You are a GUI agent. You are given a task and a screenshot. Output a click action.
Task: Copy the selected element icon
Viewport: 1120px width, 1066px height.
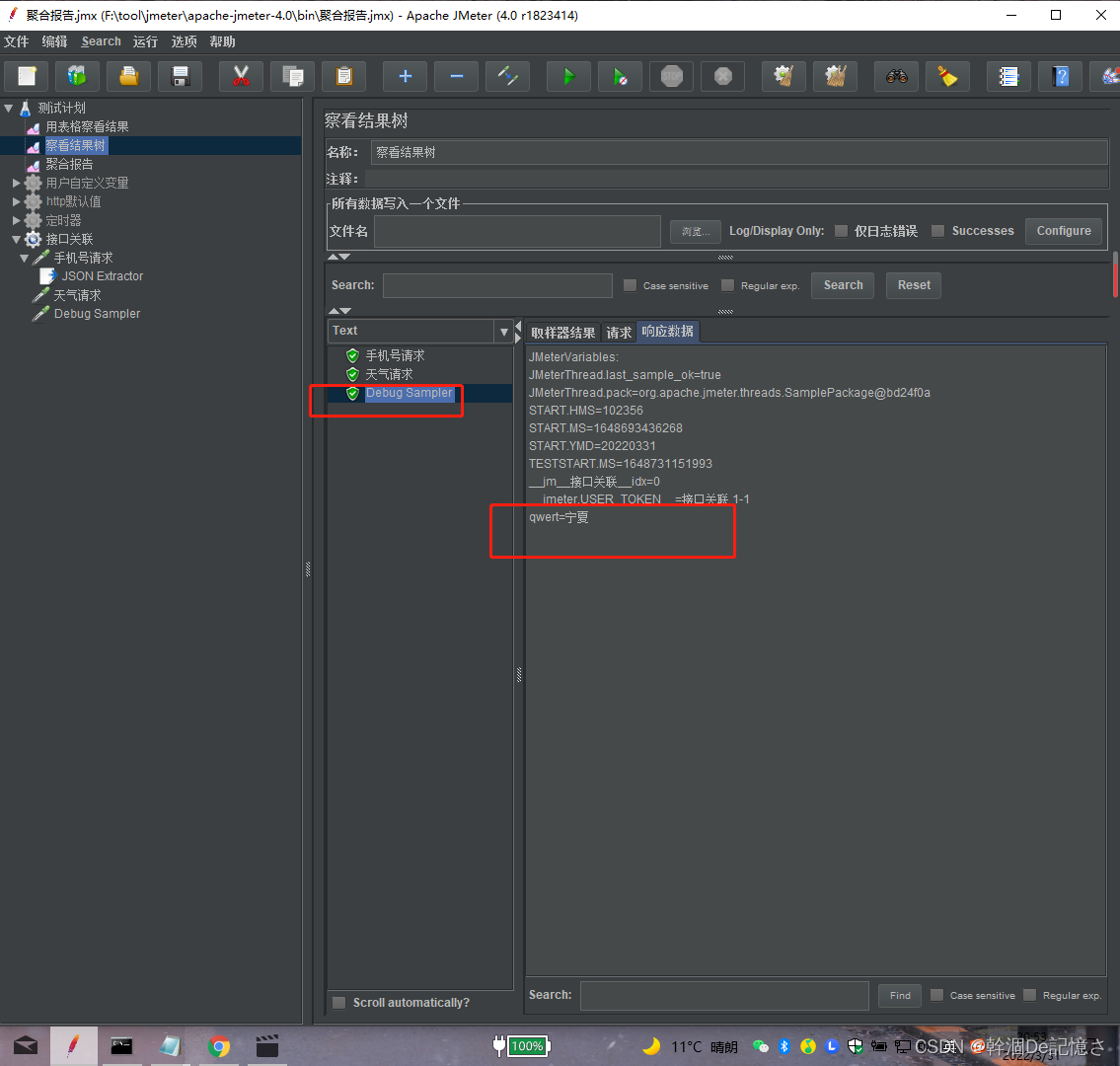click(x=293, y=76)
